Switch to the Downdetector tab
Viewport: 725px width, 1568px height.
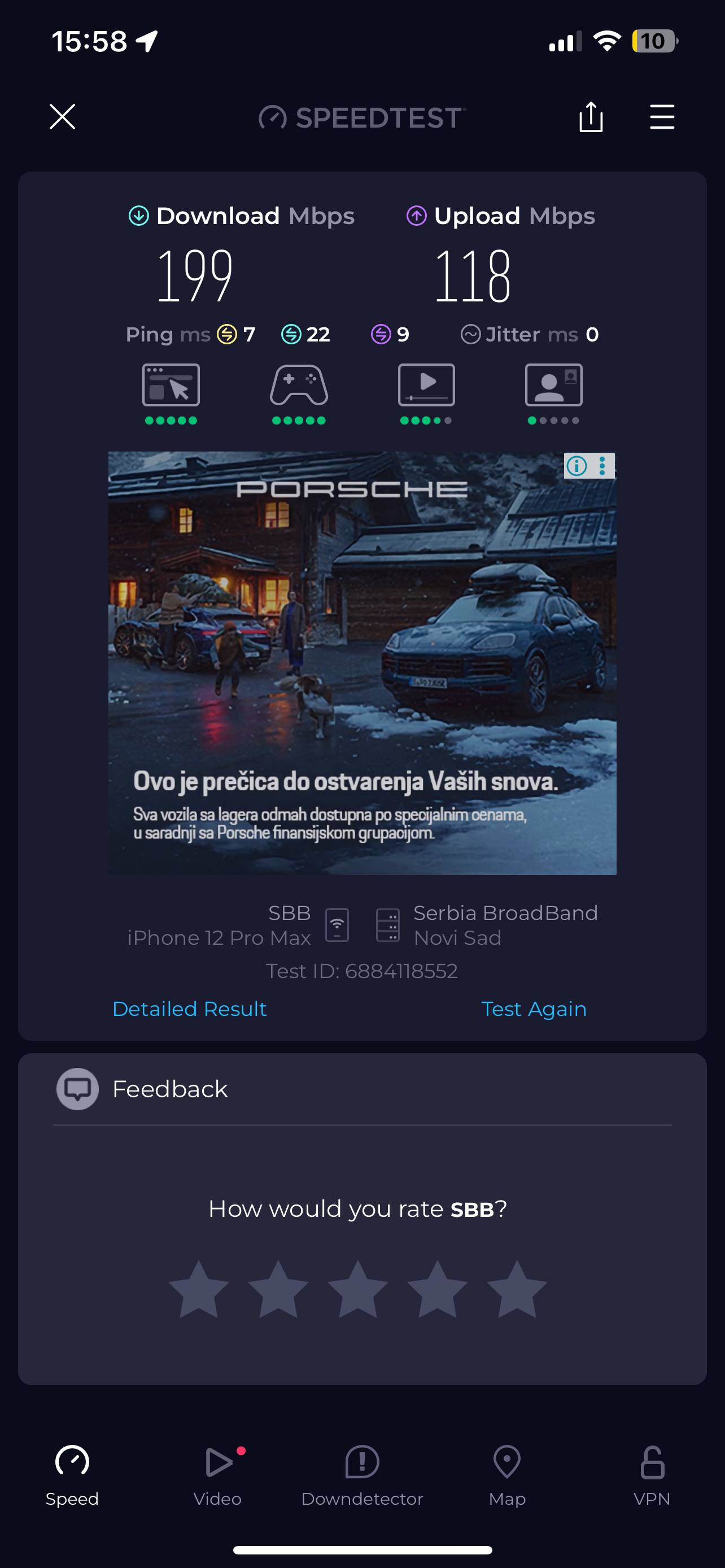(x=362, y=1477)
